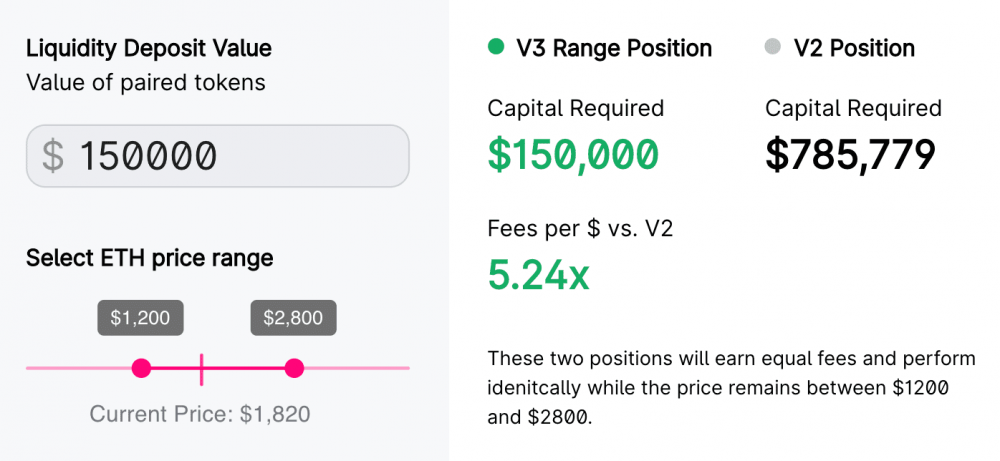This screenshot has height=461, width=1000.
Task: Select the V3 Range Position label
Action: [x=614, y=48]
